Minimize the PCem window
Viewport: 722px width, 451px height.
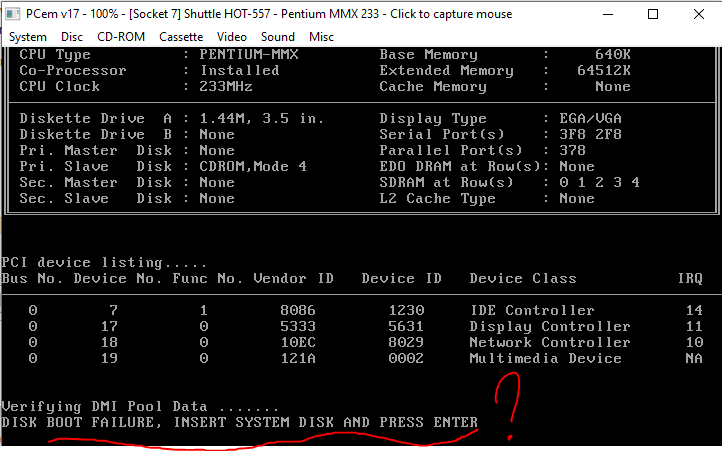(x=608, y=14)
